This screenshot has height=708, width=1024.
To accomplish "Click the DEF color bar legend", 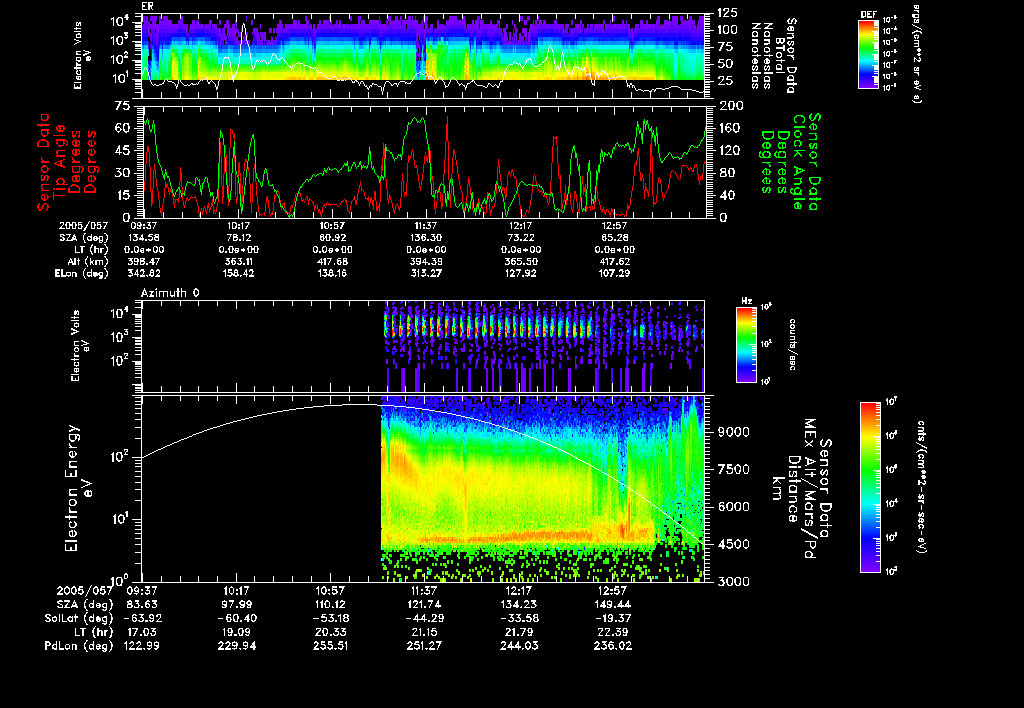I will [868, 54].
